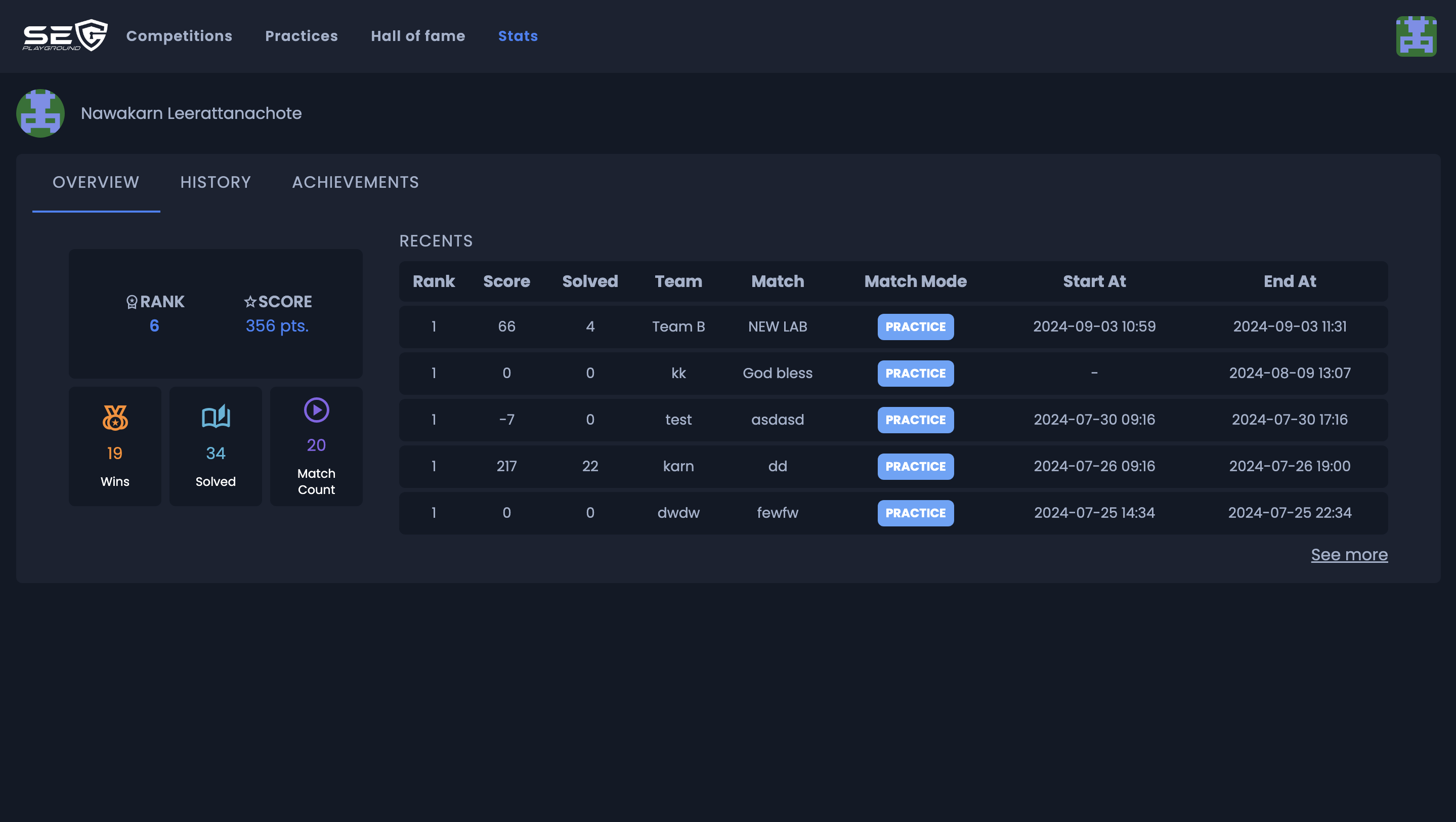Click the Score column header
Viewport: 1456px width, 822px height.
coord(506,281)
